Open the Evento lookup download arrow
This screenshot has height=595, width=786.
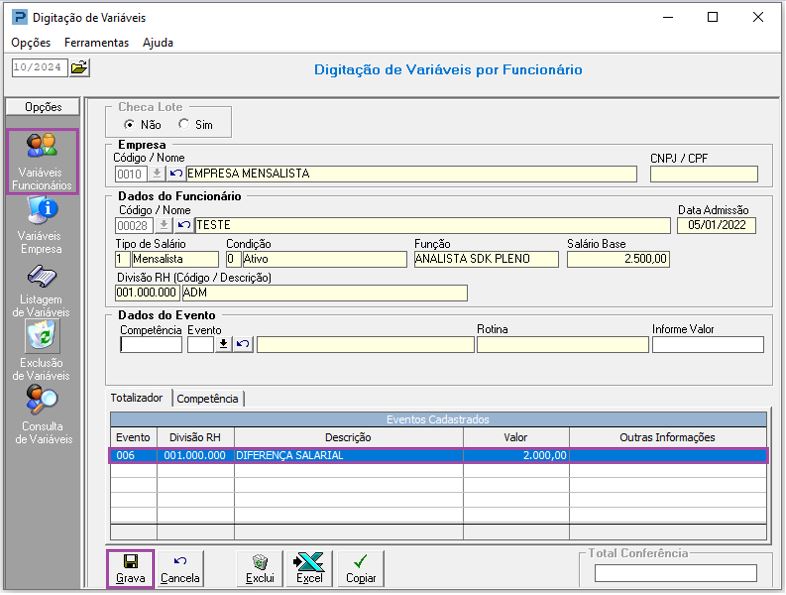[x=224, y=344]
